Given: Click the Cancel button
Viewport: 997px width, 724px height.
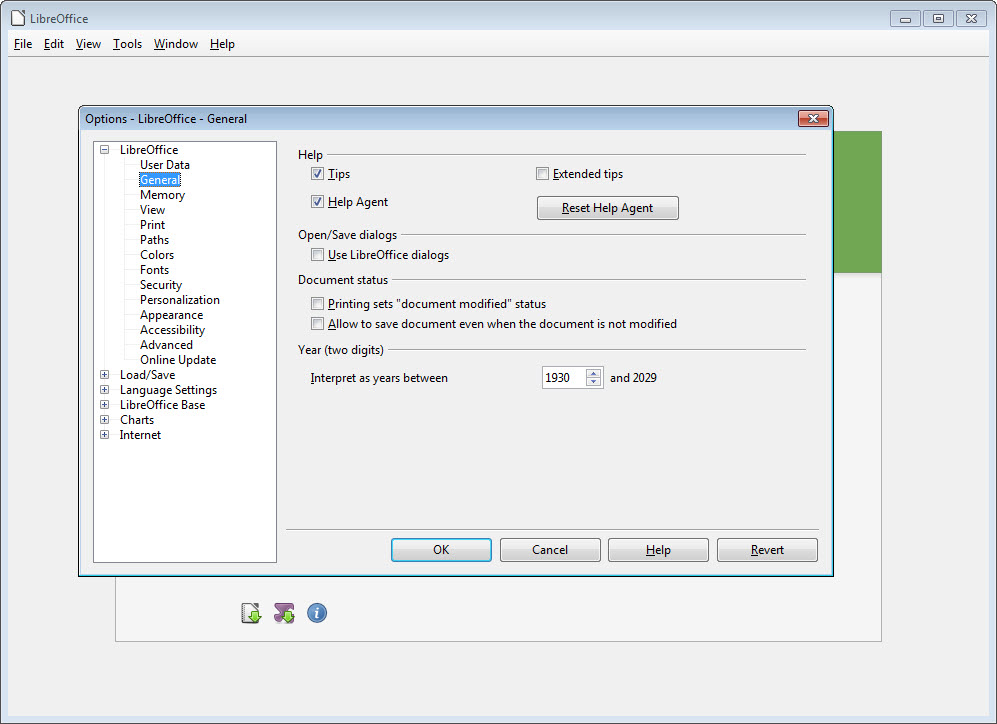Looking at the screenshot, I should (x=550, y=550).
